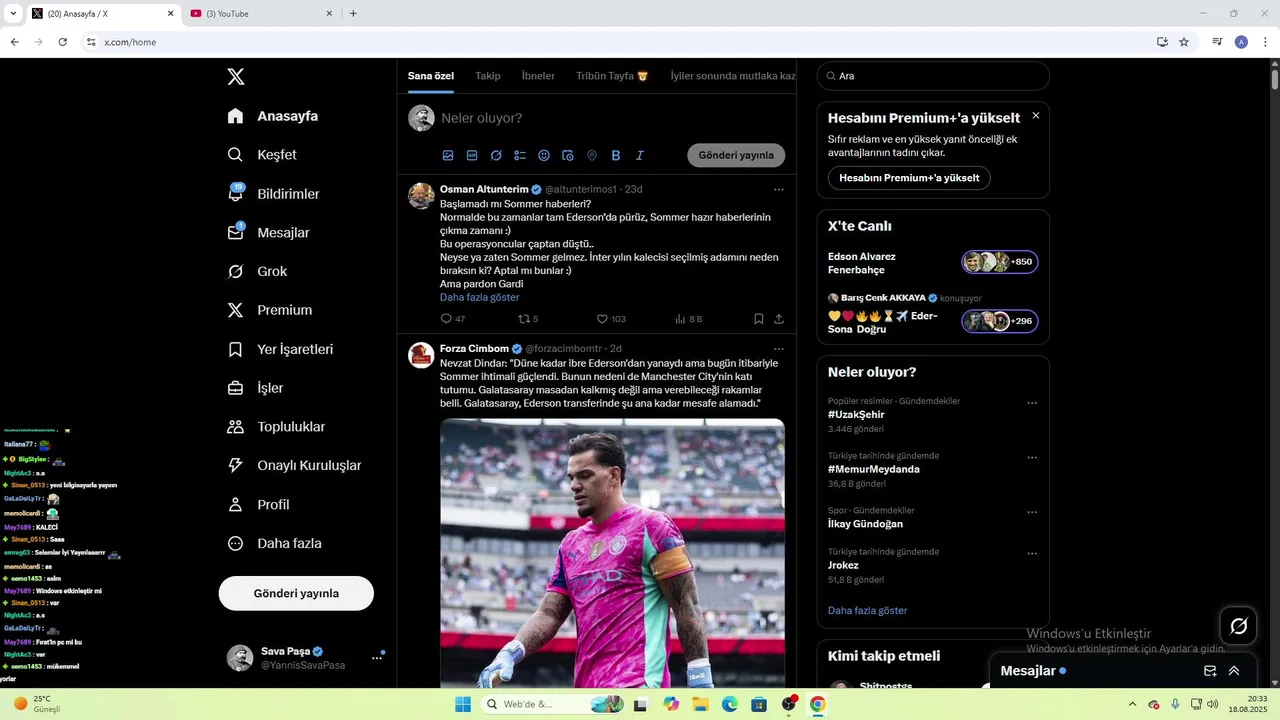Like Osman Altunterim's post
This screenshot has width=1280, height=720.
click(x=611, y=319)
